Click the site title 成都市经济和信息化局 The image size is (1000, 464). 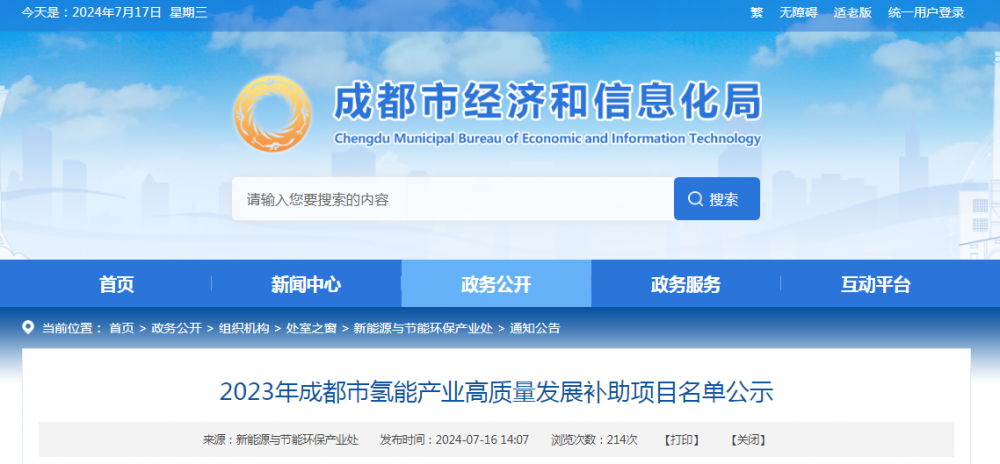[x=547, y=102]
